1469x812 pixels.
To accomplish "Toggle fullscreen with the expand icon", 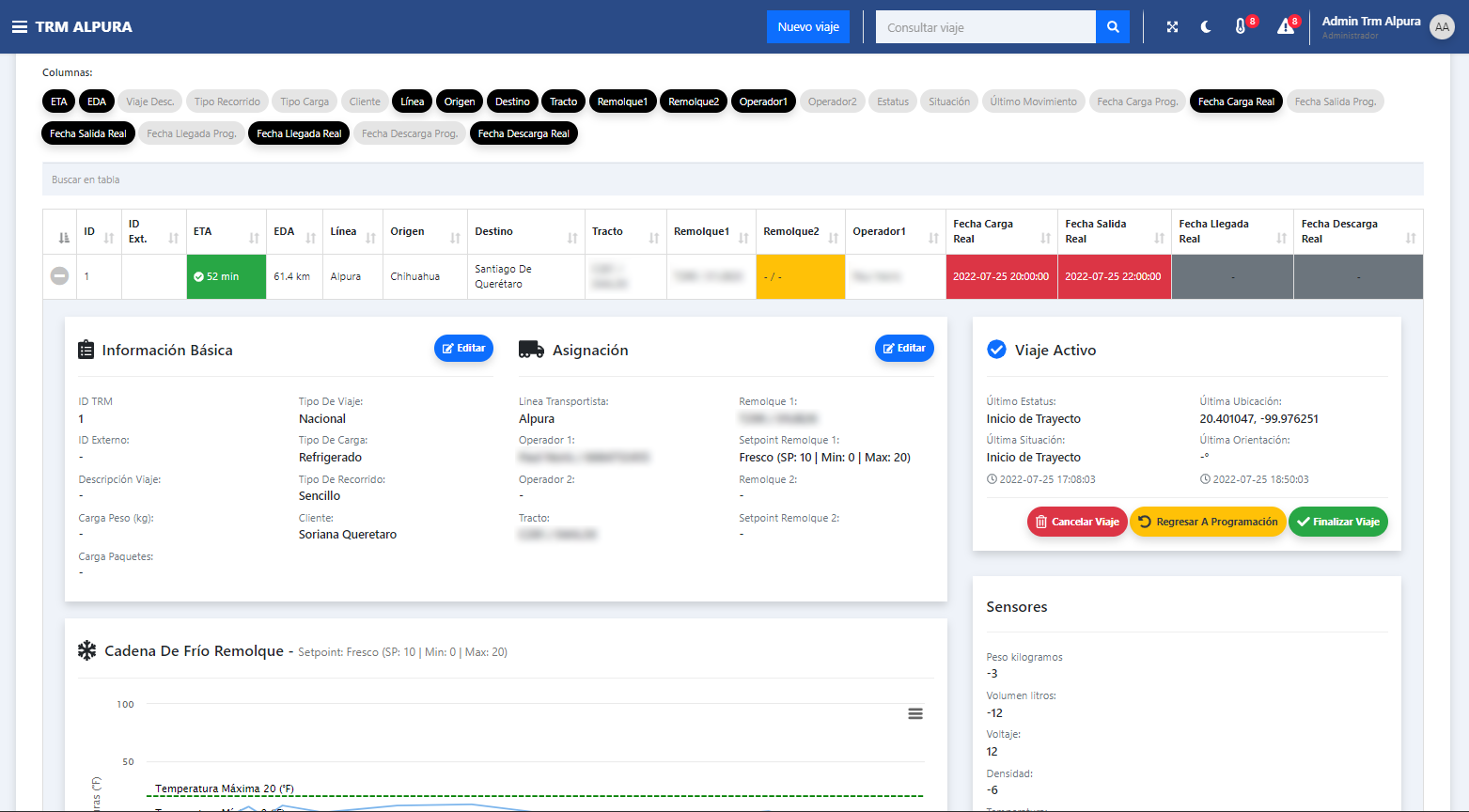I will pos(1172,27).
